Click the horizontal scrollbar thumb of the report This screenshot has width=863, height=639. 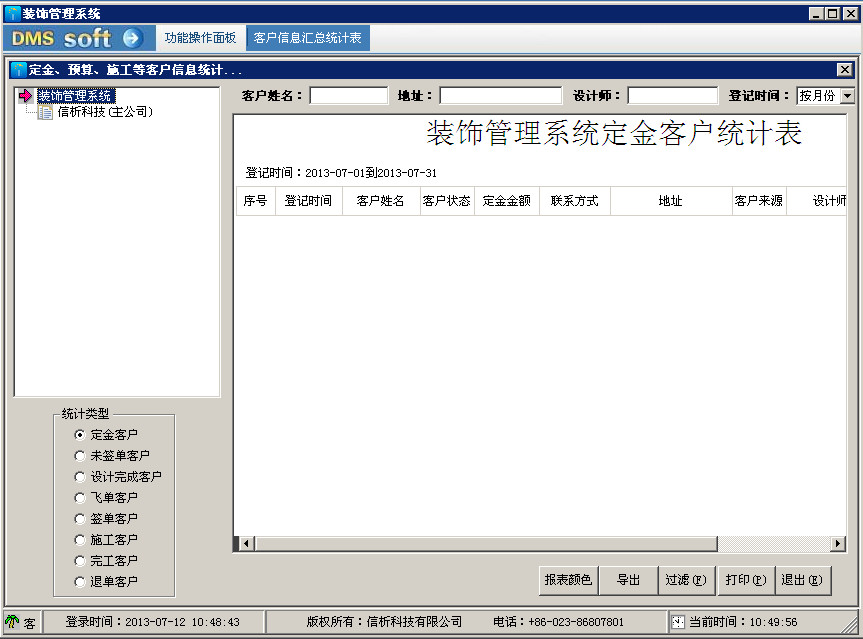coord(486,544)
